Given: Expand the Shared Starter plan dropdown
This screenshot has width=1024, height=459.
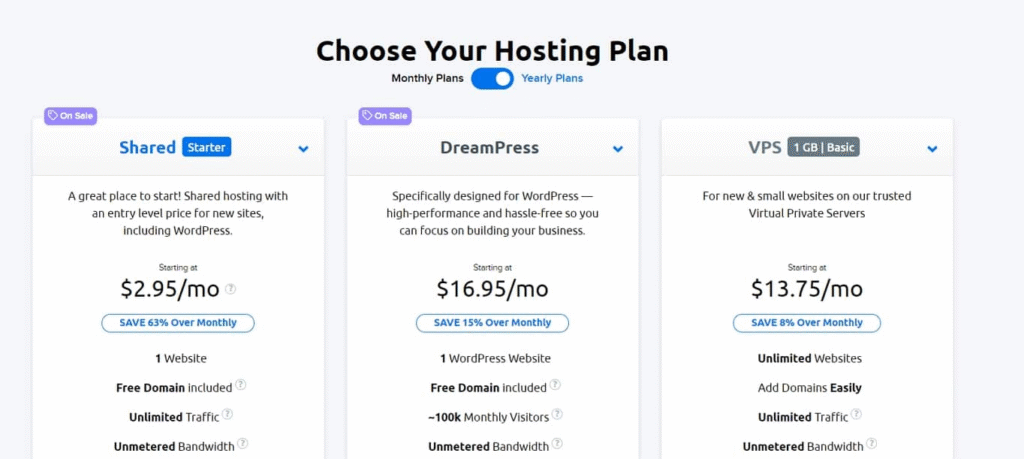Looking at the screenshot, I should tap(303, 149).
